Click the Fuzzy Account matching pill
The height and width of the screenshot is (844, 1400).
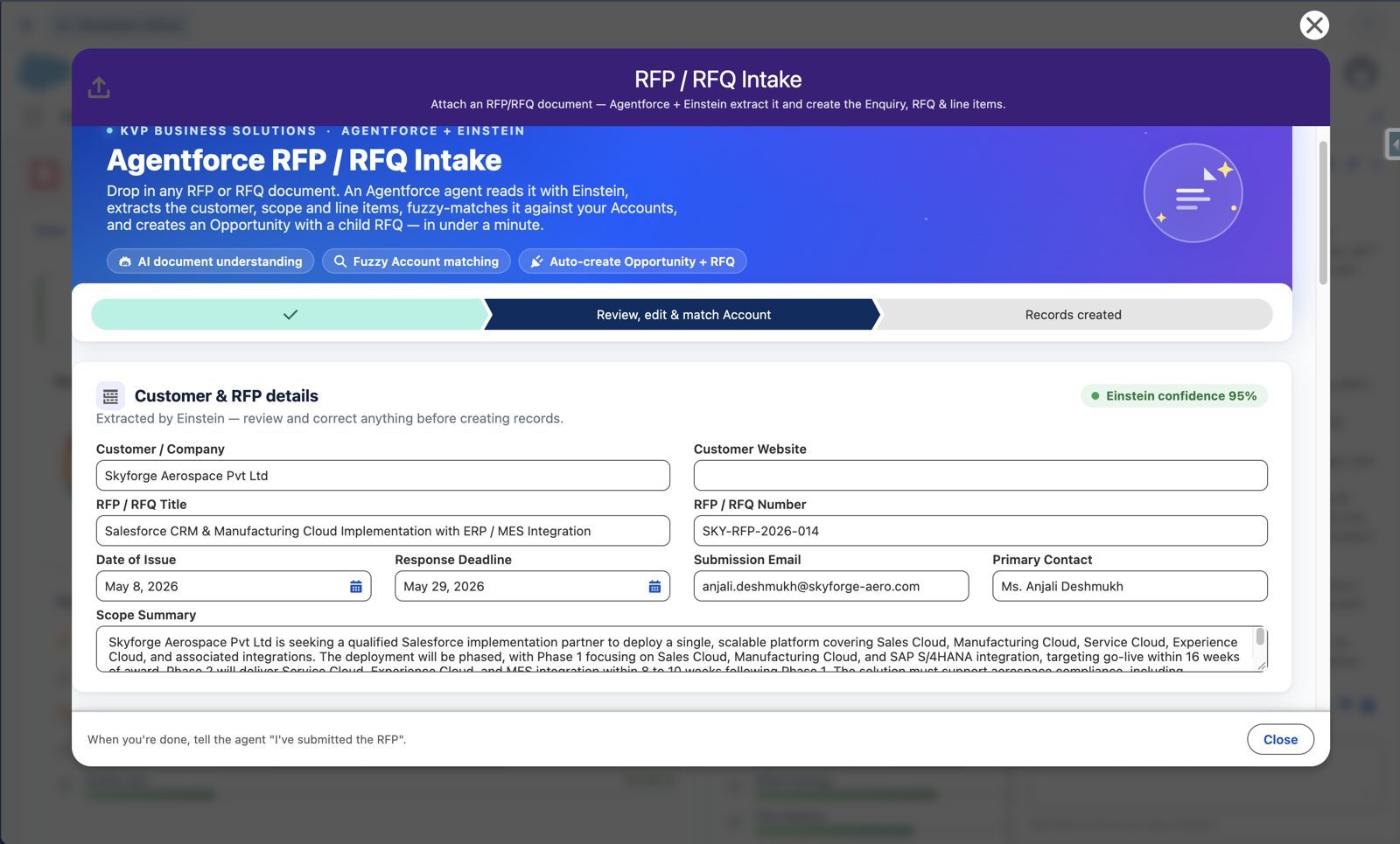(416, 262)
